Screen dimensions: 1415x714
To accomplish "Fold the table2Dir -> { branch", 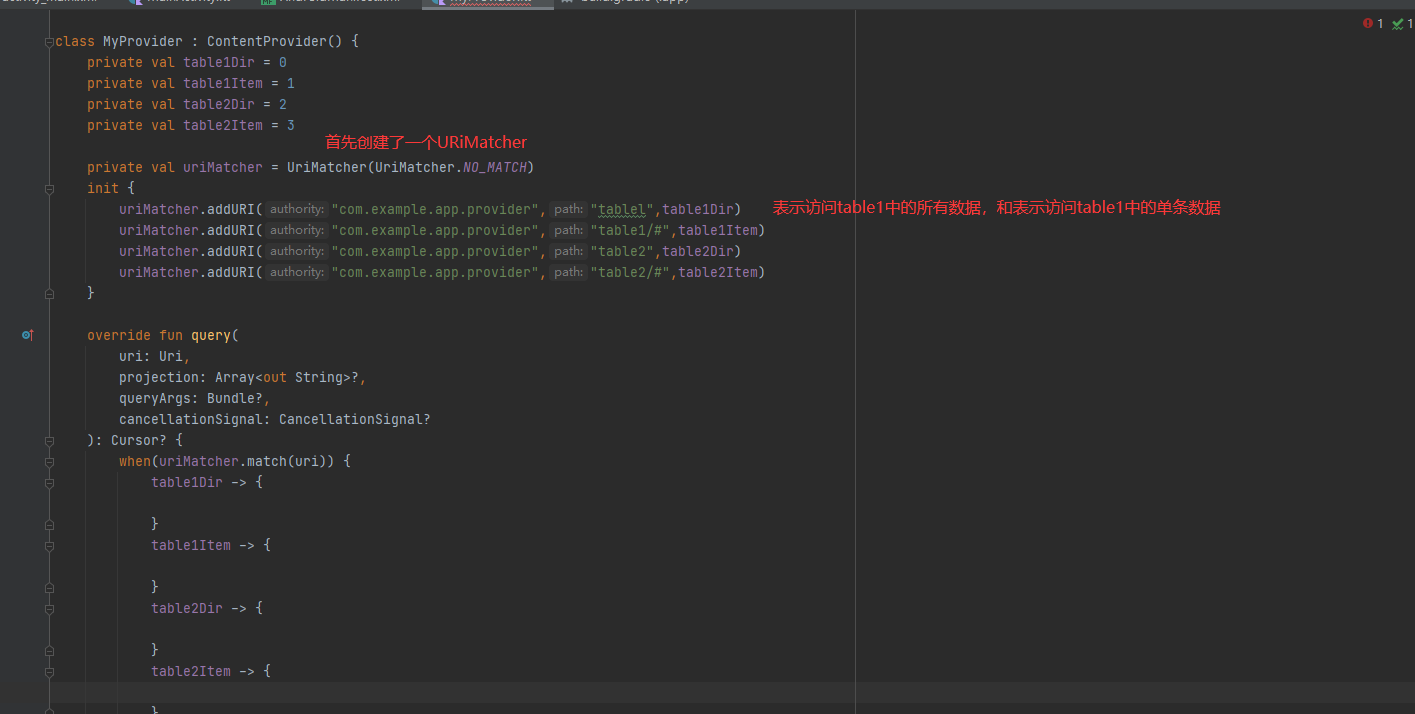I will tap(48, 608).
